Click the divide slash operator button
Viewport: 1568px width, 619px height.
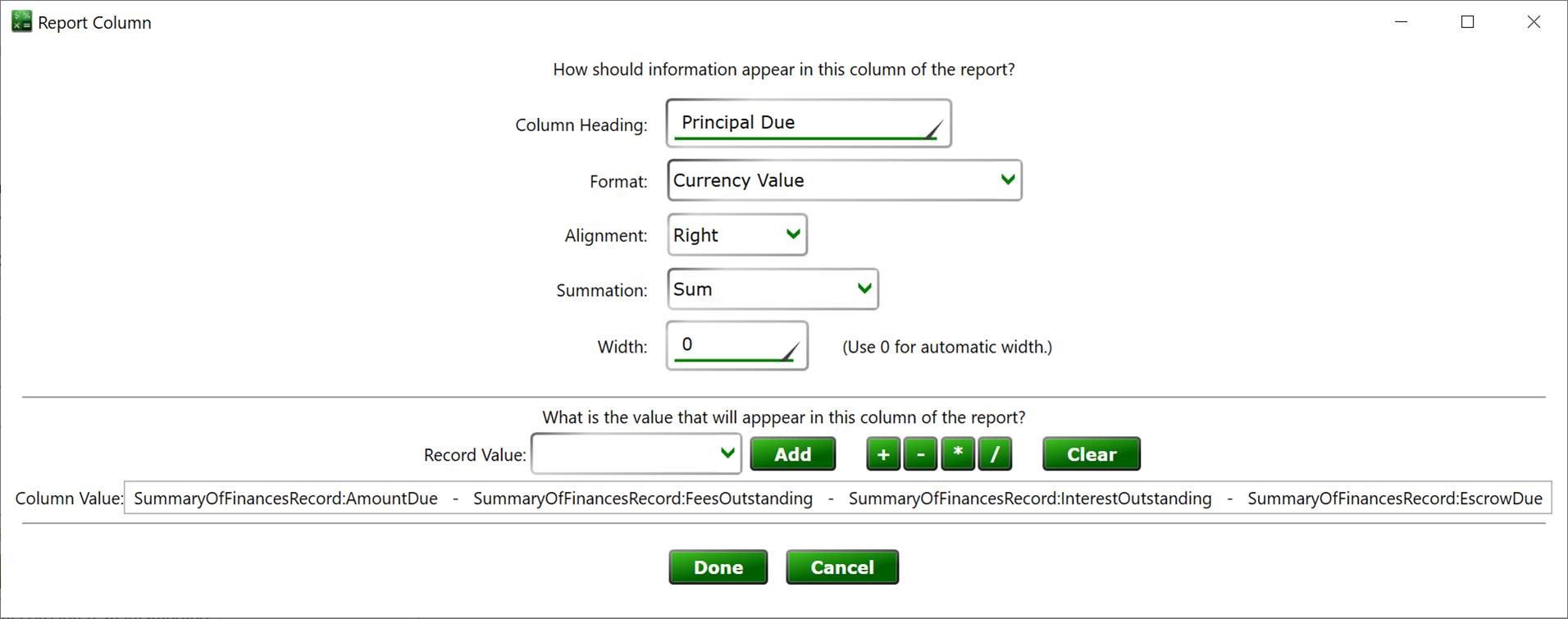coord(995,454)
